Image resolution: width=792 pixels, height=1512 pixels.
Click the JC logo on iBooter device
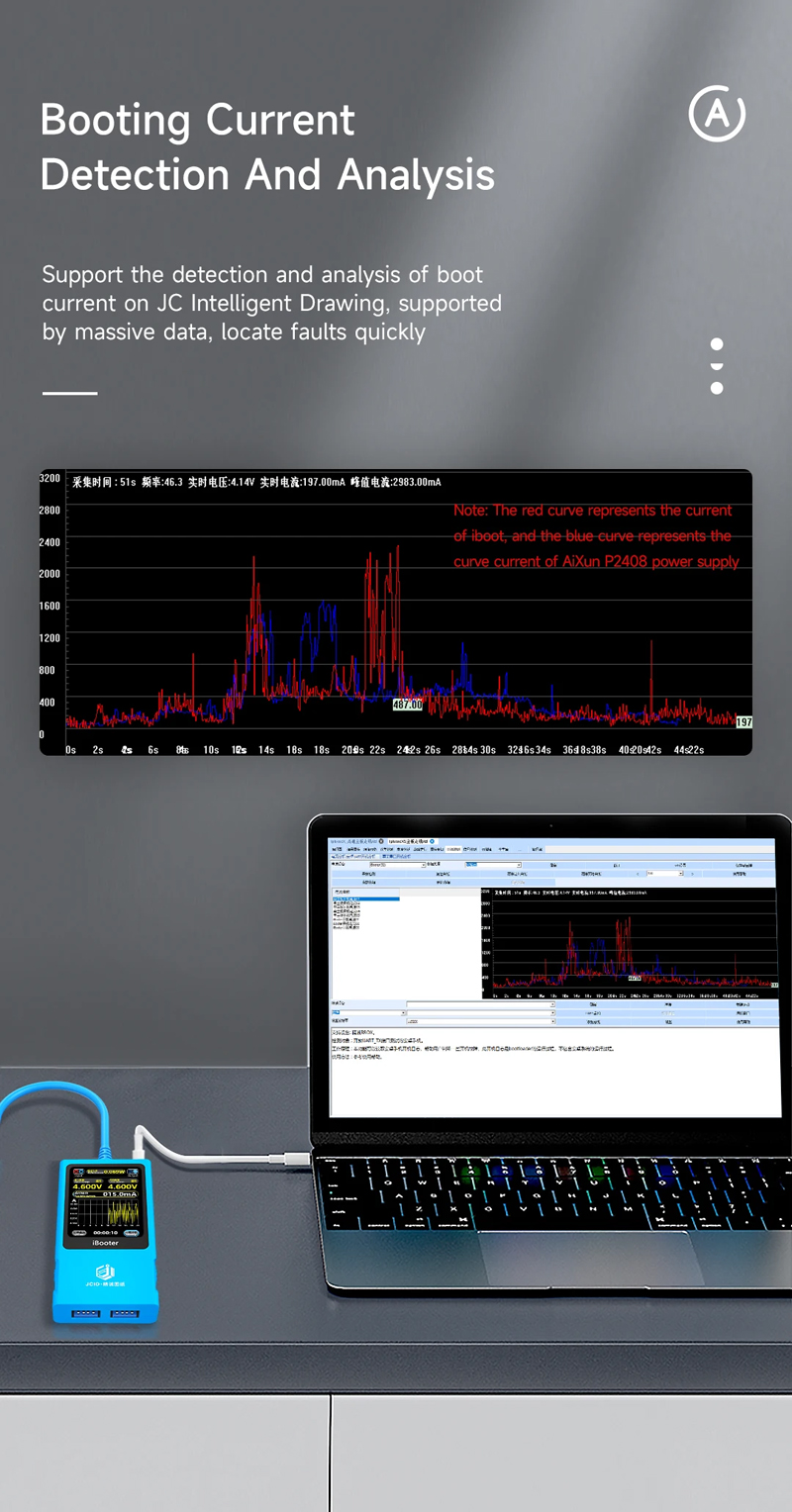point(105,1272)
